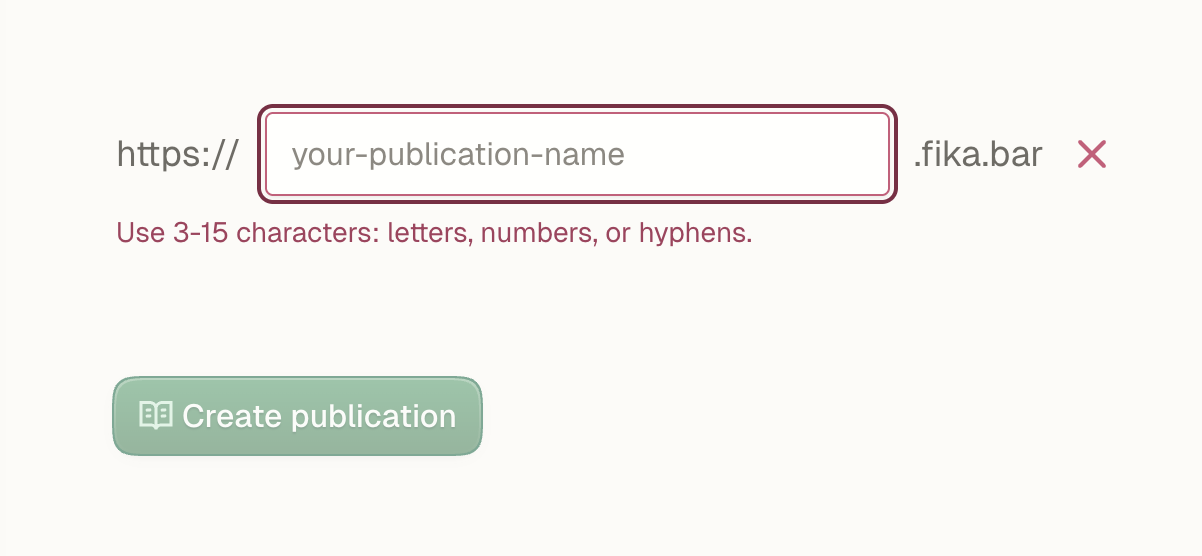Click placeholder text your-publication-name

458,155
